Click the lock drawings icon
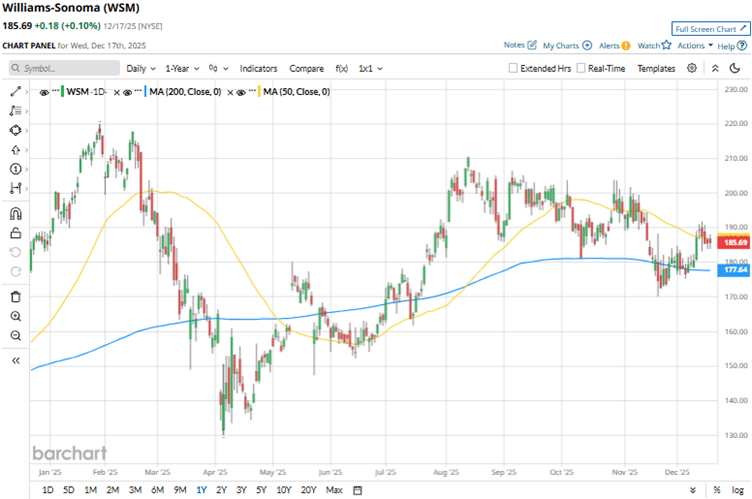The height and width of the screenshot is (499, 752). (x=15, y=233)
